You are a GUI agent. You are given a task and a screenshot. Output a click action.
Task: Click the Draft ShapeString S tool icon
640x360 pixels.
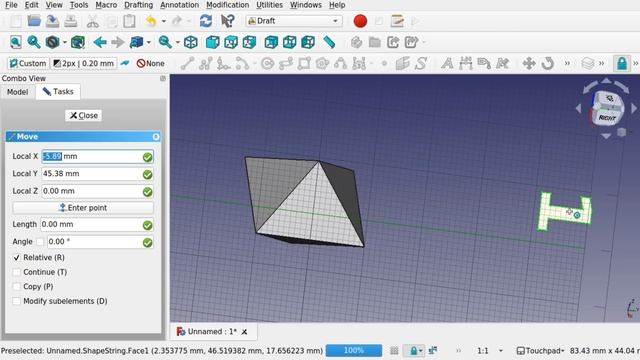(421, 64)
